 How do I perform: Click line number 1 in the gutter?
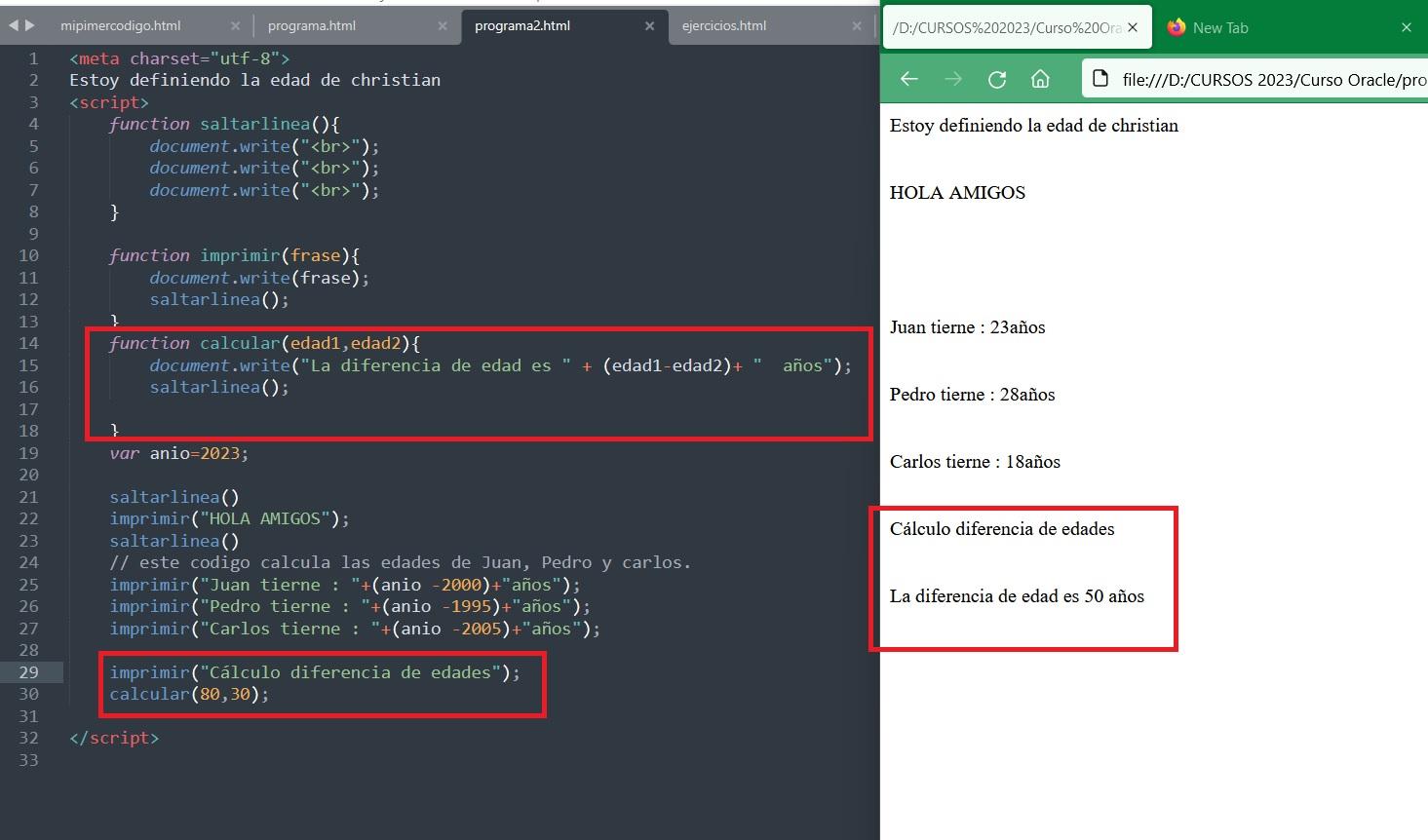pyautogui.click(x=34, y=58)
